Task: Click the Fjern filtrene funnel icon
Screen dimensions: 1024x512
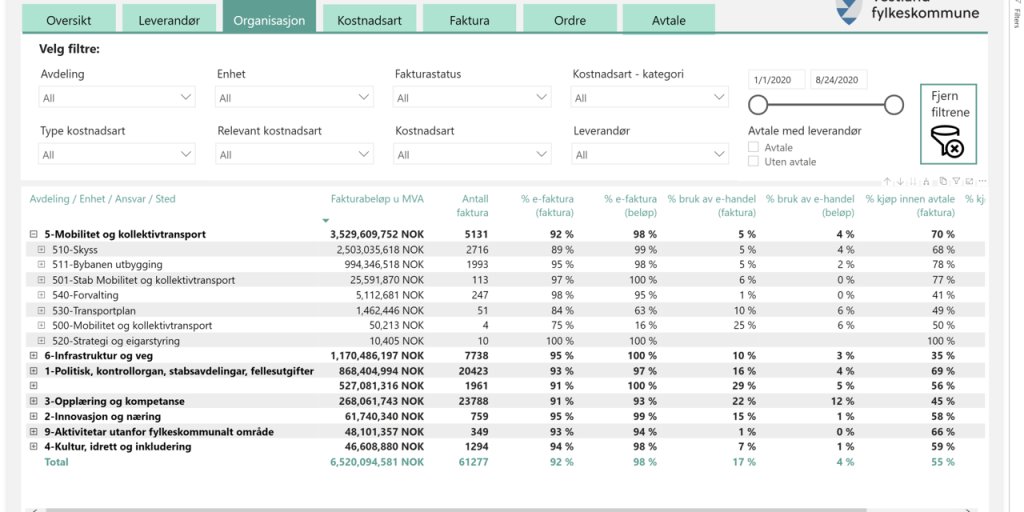Action: click(x=947, y=142)
